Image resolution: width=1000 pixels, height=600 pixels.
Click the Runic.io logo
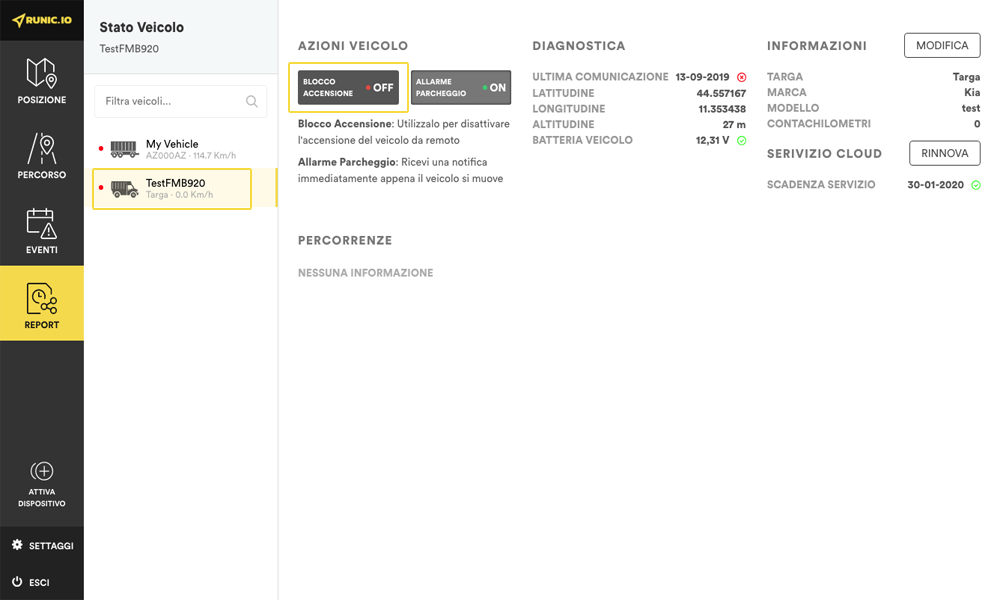[x=42, y=20]
